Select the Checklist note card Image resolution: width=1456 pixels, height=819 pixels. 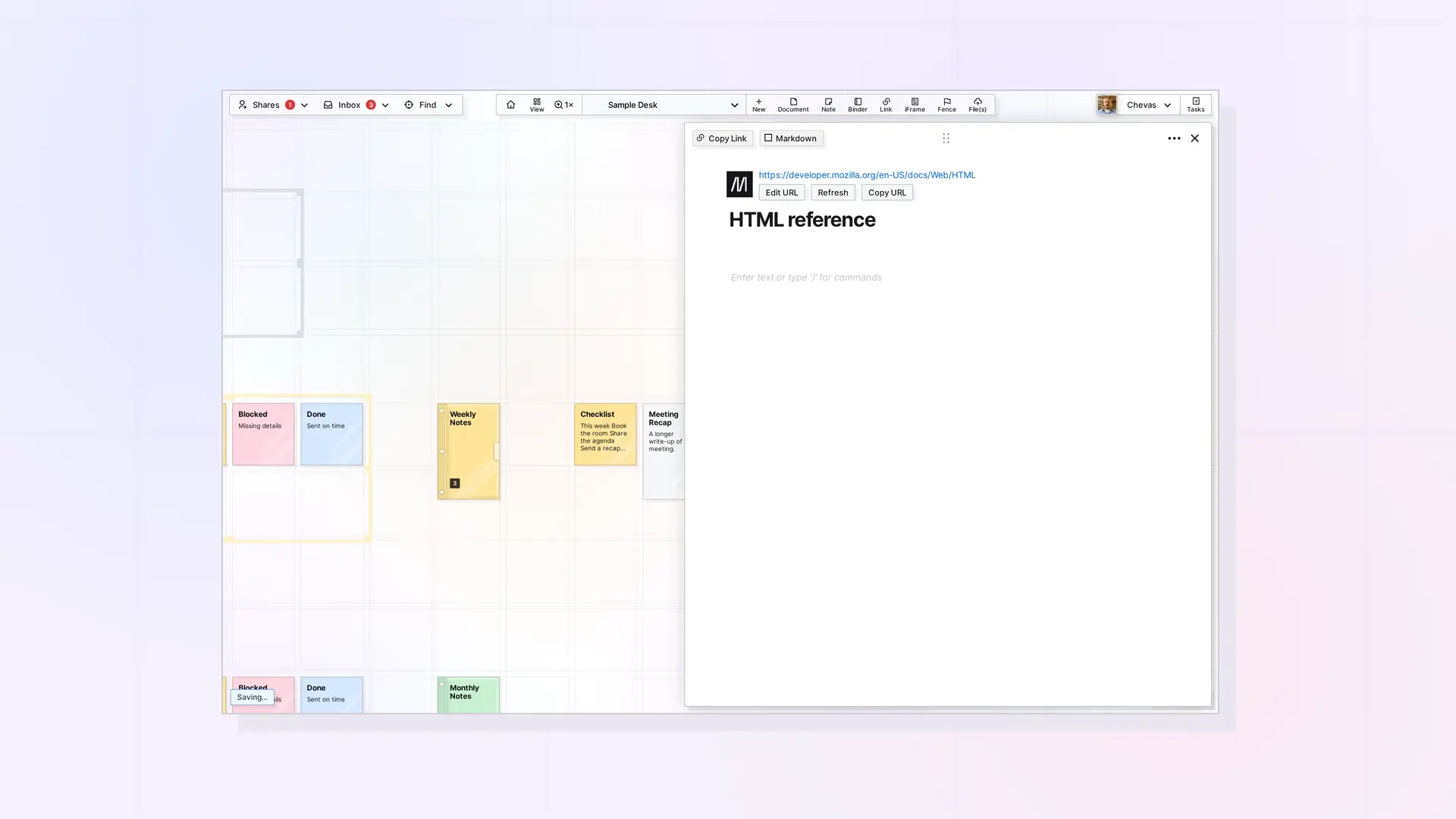605,435
